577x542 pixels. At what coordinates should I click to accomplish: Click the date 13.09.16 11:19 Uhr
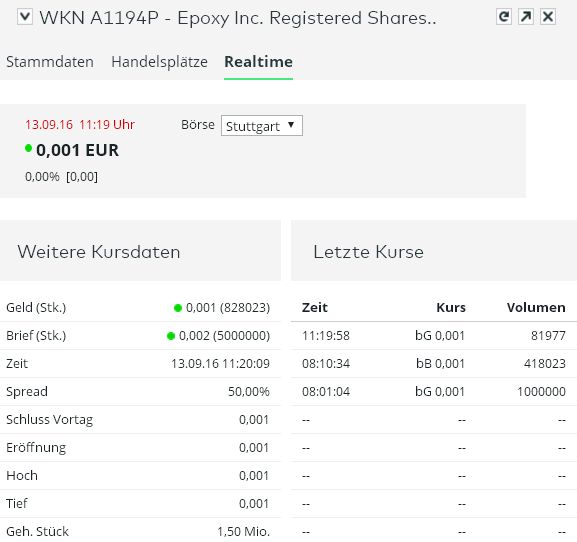pyautogui.click(x=80, y=125)
